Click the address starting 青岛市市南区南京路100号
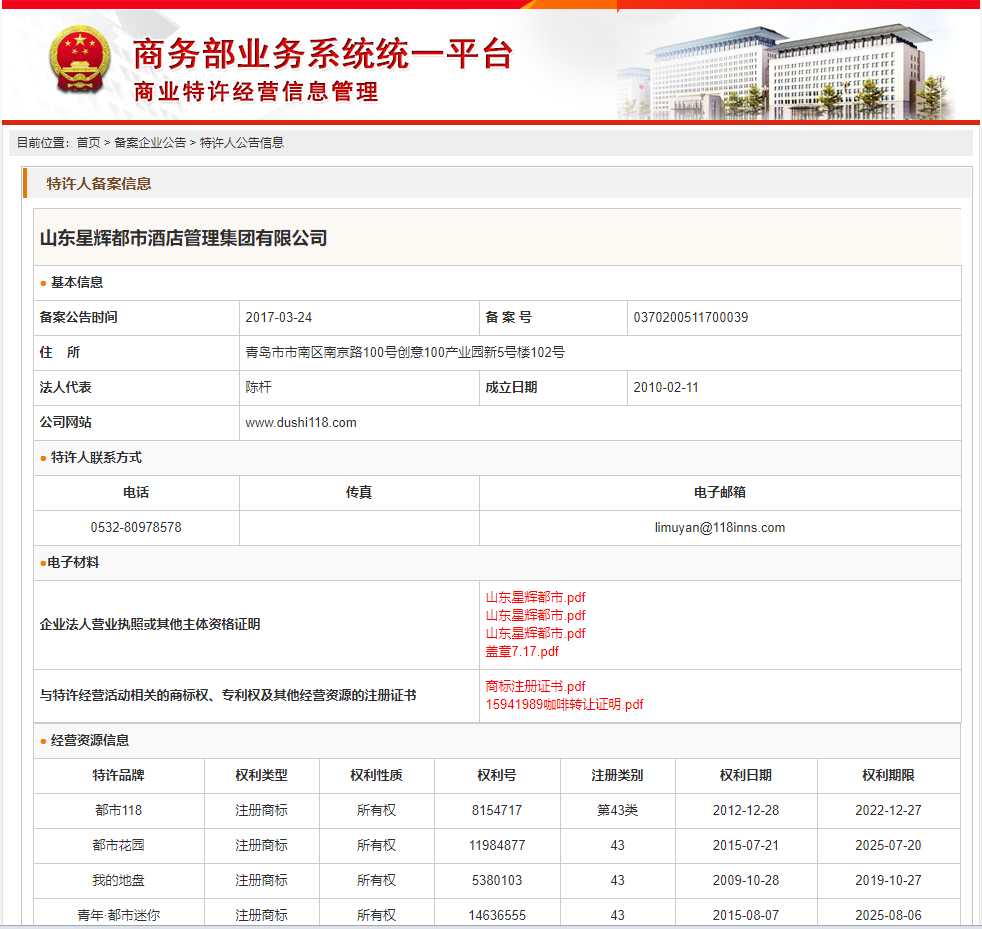The height and width of the screenshot is (929, 982). 405,353
